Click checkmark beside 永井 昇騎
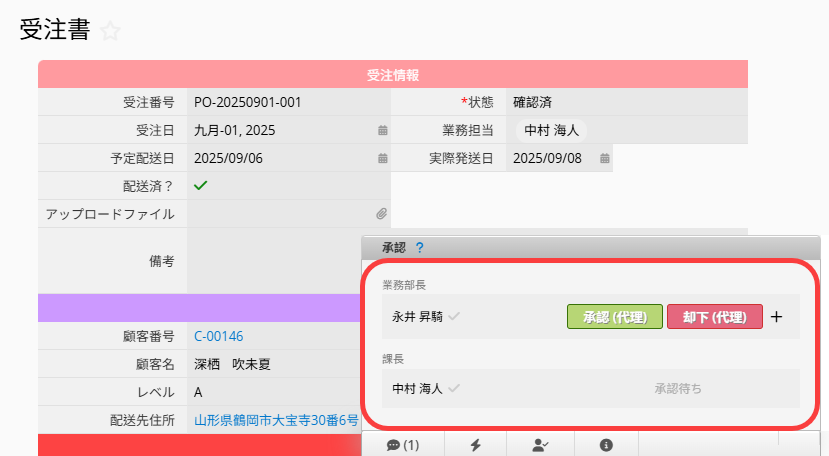 click(455, 317)
